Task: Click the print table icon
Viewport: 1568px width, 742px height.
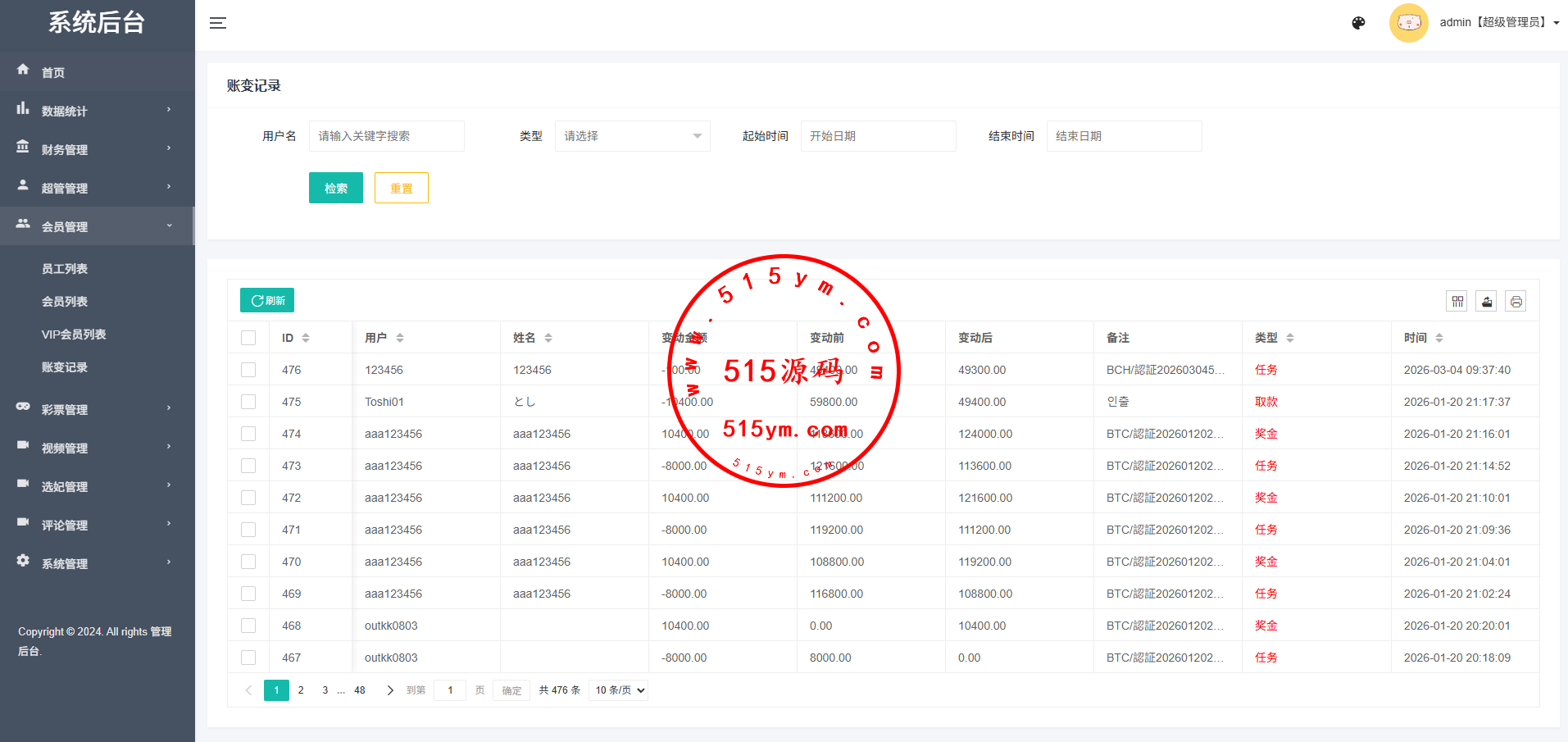Action: click(1516, 302)
